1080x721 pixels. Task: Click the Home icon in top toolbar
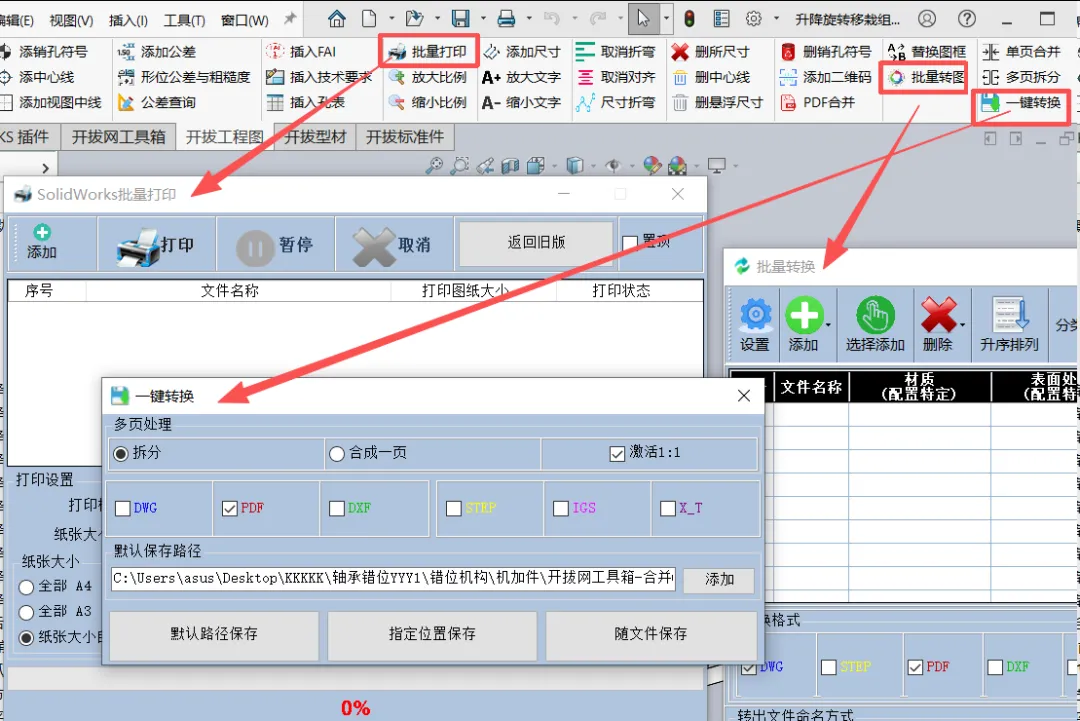coord(337,19)
